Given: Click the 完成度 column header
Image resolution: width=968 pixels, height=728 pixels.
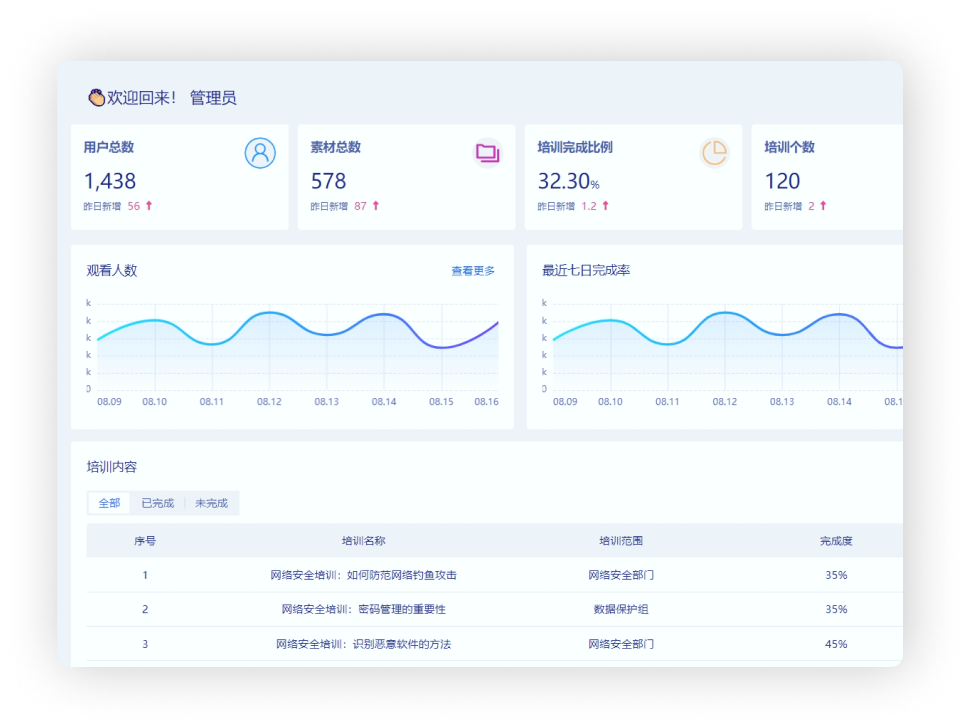Looking at the screenshot, I should (836, 541).
